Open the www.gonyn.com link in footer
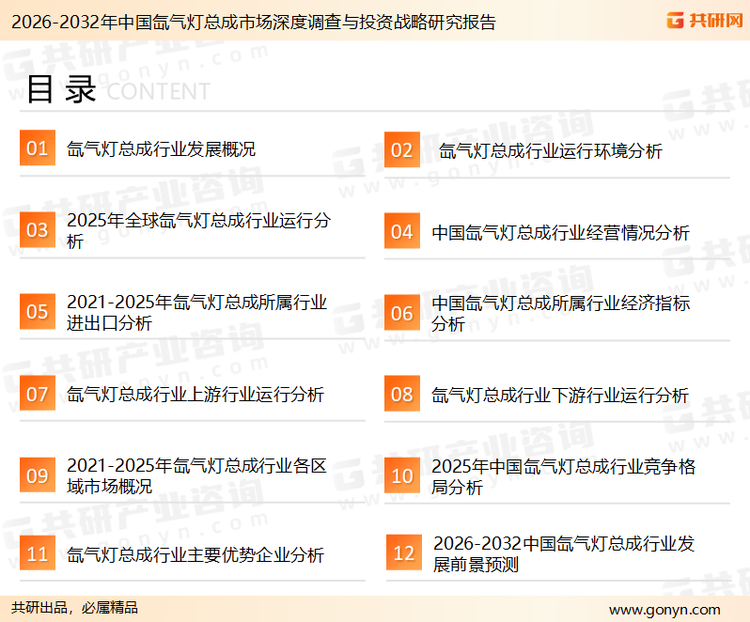The image size is (750, 622). (x=664, y=610)
